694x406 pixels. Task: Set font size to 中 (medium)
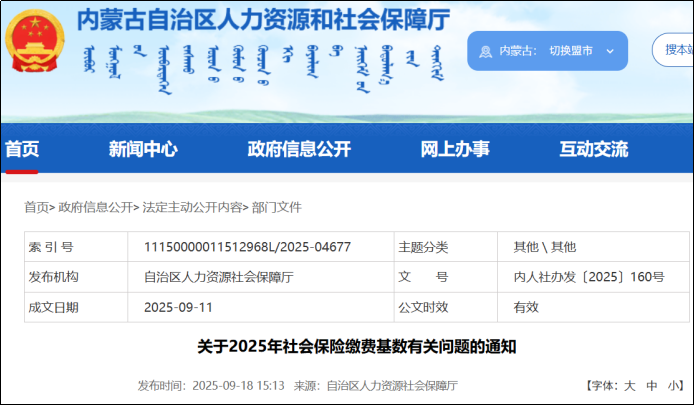[652, 385]
